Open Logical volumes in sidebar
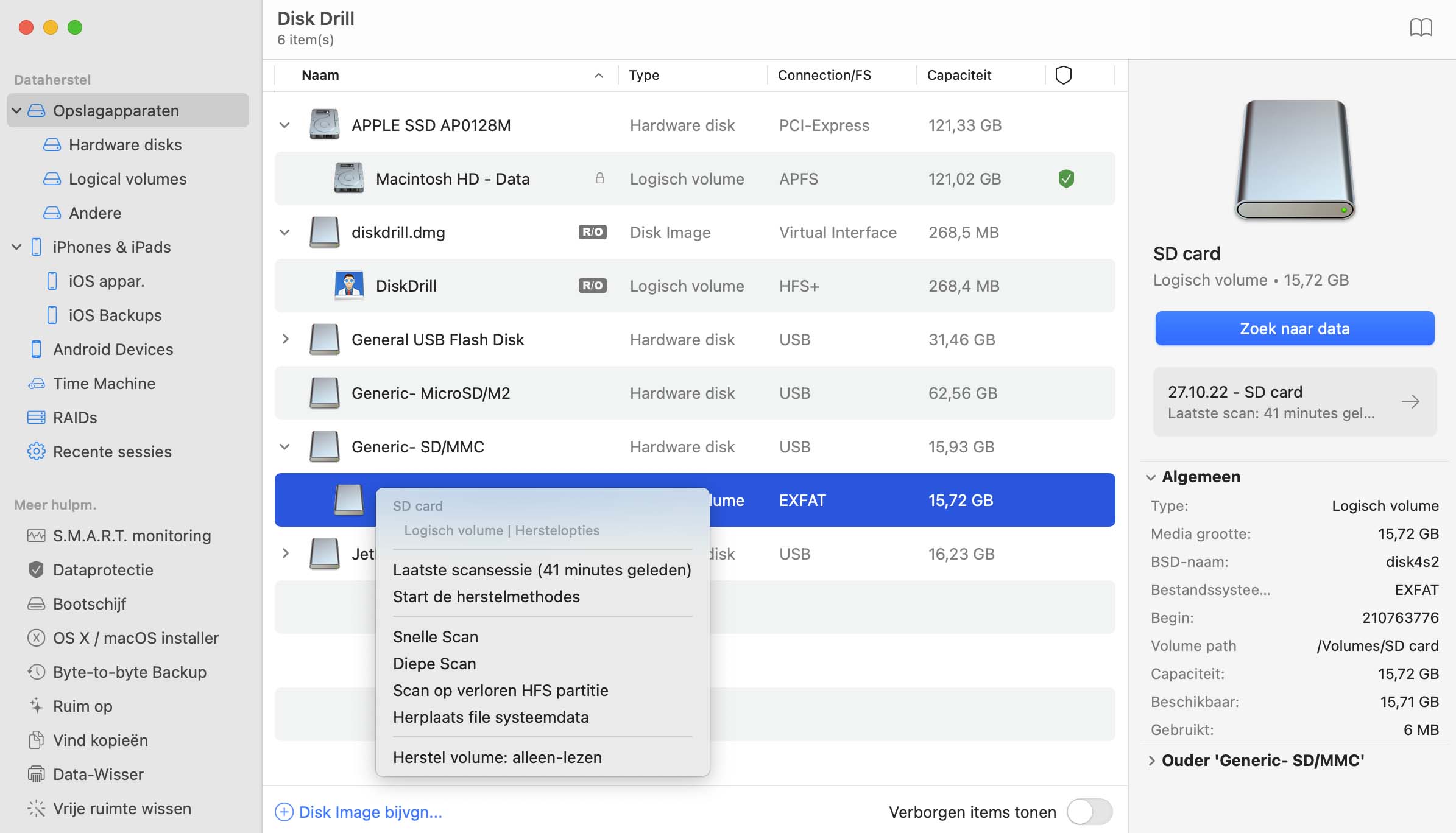Screen dimensions: 1456x833 click(127, 178)
